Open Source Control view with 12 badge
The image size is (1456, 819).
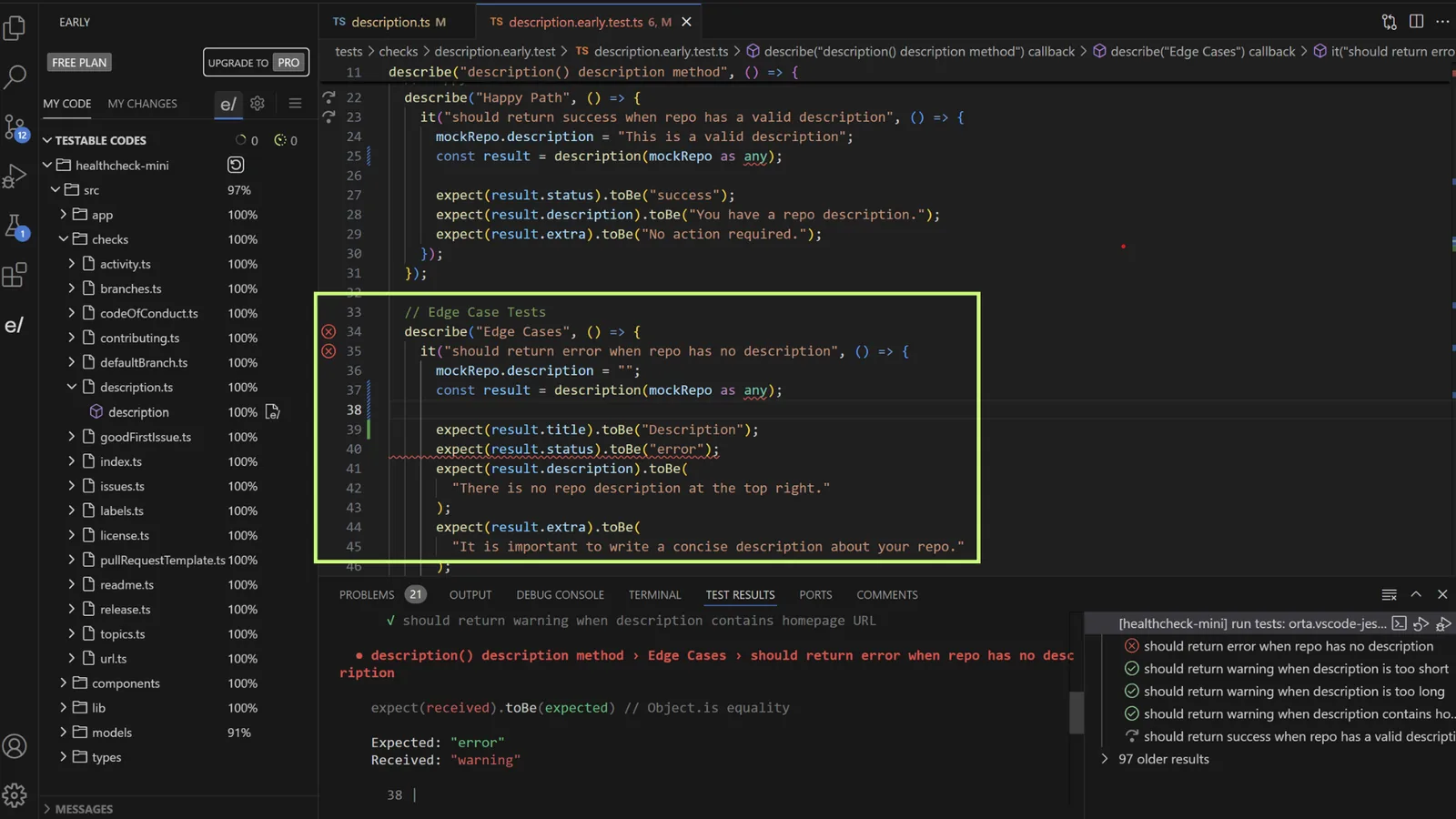(x=15, y=126)
